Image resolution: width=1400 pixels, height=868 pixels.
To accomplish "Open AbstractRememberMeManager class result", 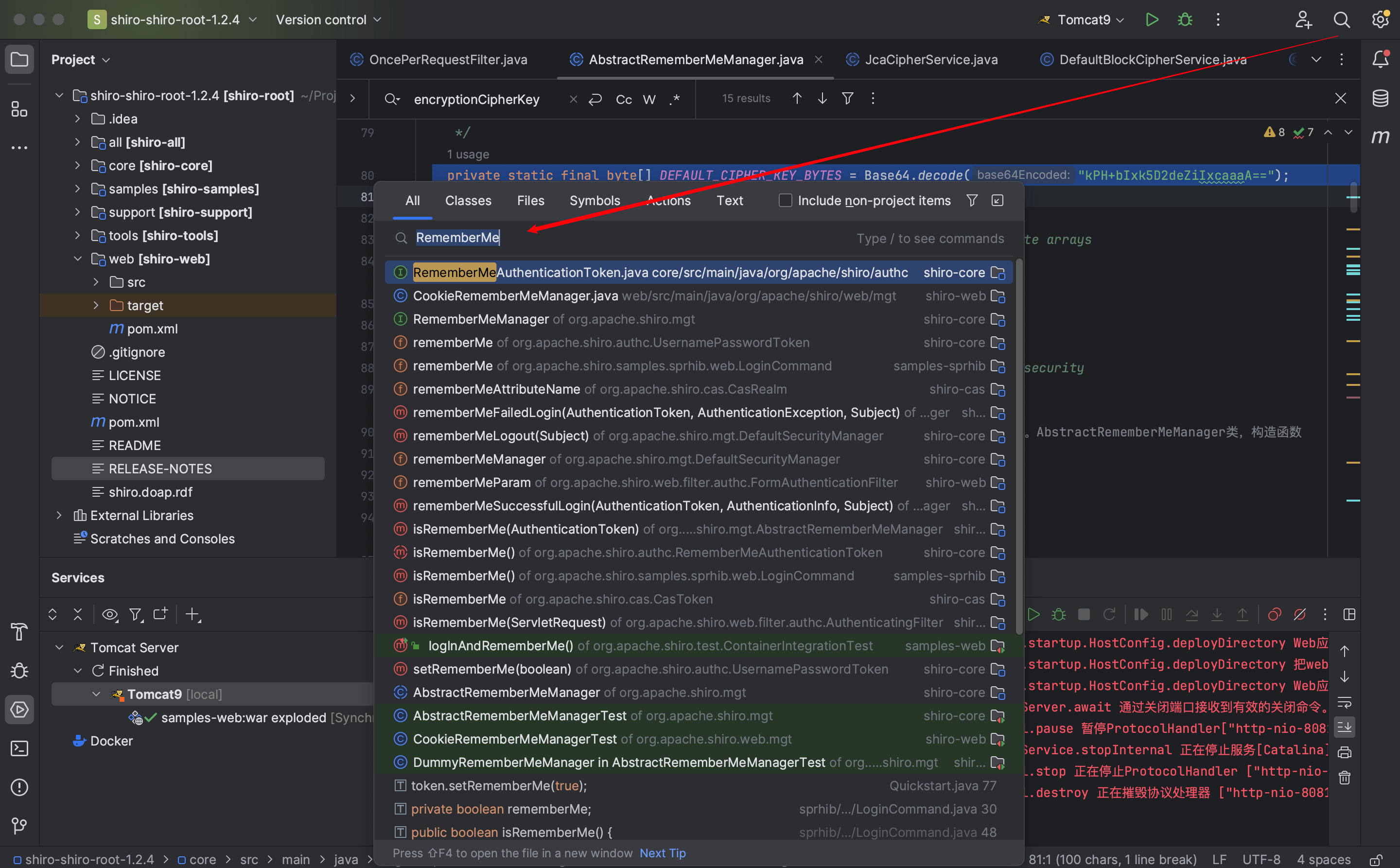I will point(698,693).
